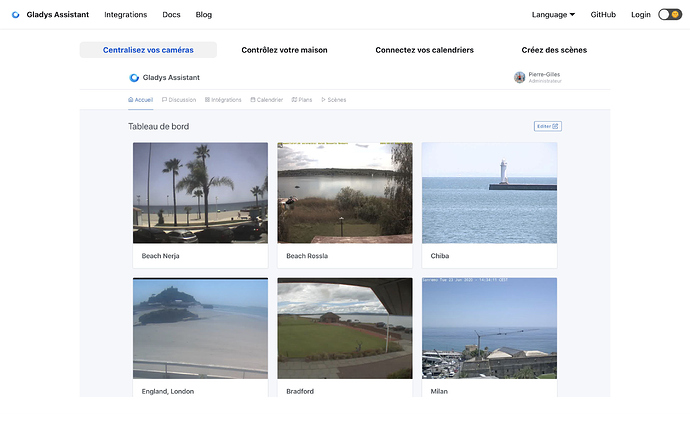
Task: Click the Pierre-Gilles user name
Action: point(544,74)
